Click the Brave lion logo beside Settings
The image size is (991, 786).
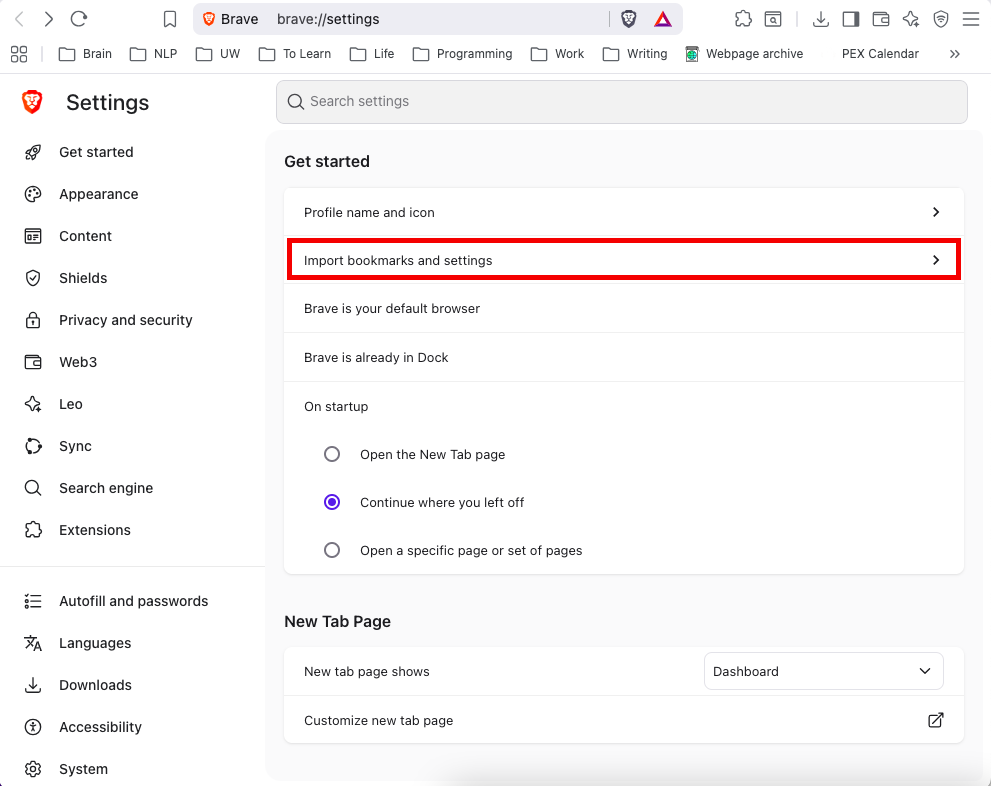point(32,102)
